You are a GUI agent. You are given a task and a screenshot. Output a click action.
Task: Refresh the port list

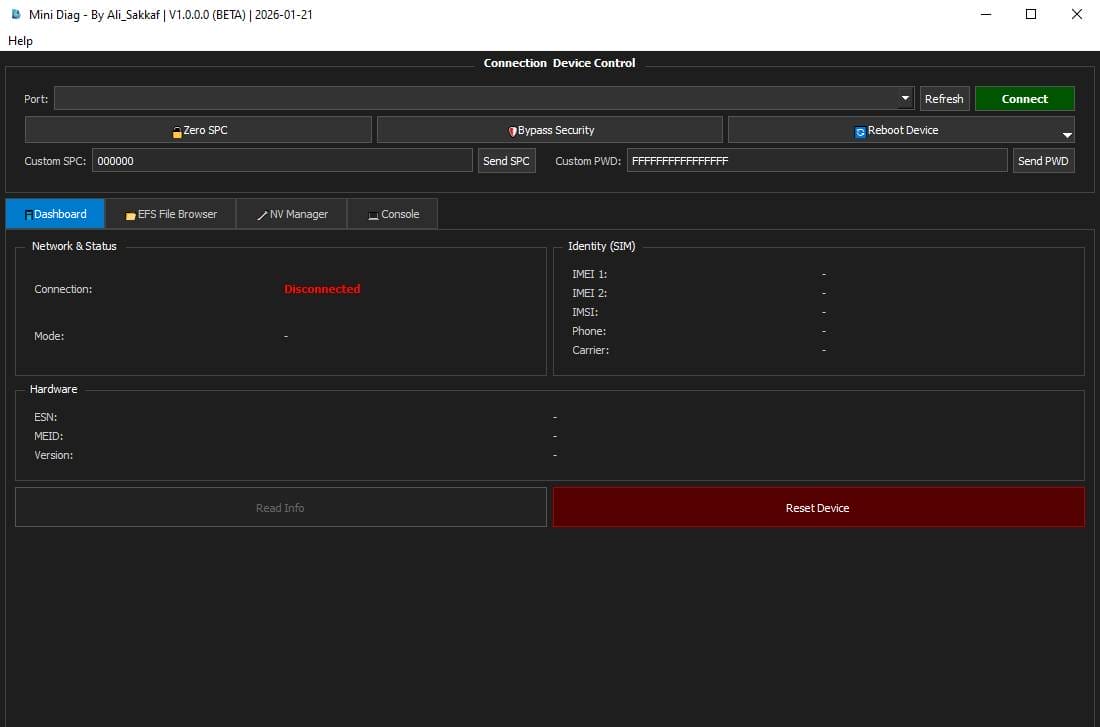point(944,98)
